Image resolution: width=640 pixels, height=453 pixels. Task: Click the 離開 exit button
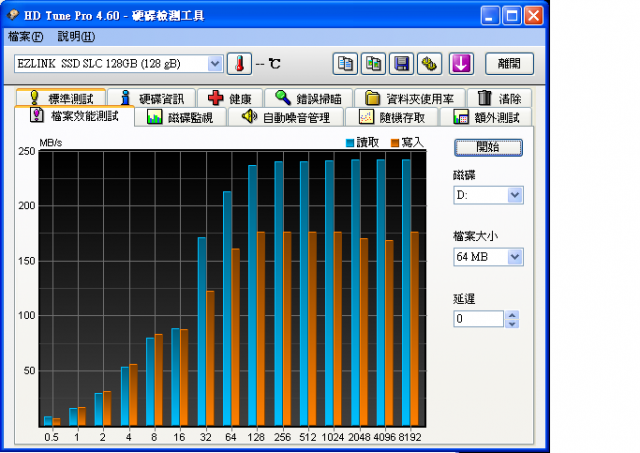(x=509, y=64)
